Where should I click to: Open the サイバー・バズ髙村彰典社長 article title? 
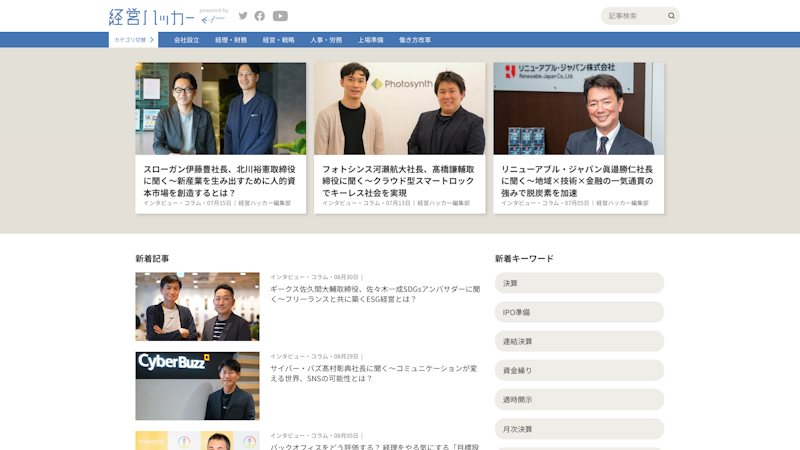point(374,373)
